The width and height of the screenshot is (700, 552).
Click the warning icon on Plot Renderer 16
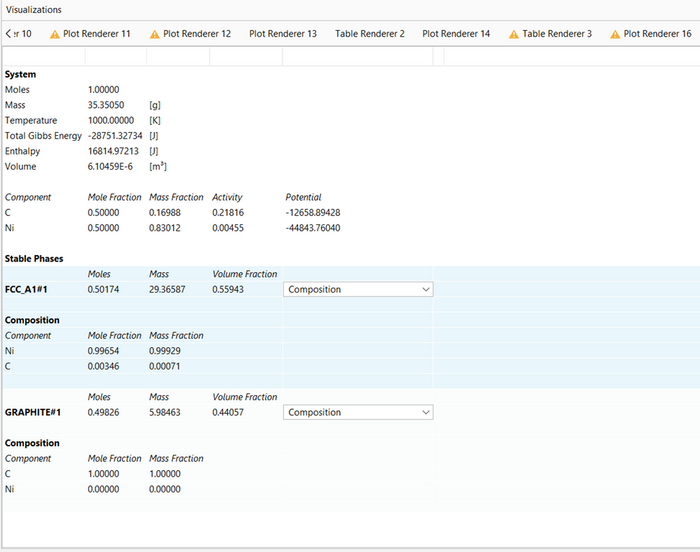coord(615,34)
